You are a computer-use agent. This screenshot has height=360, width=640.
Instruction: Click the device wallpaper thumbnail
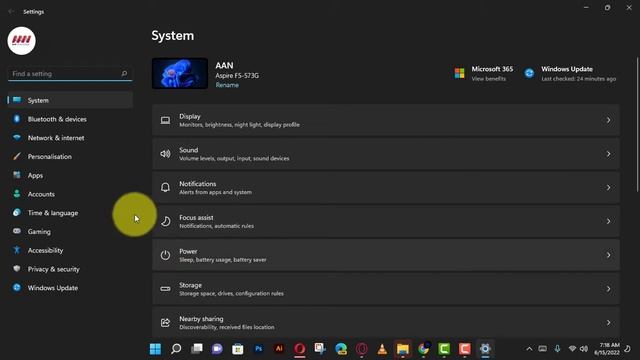(x=180, y=73)
